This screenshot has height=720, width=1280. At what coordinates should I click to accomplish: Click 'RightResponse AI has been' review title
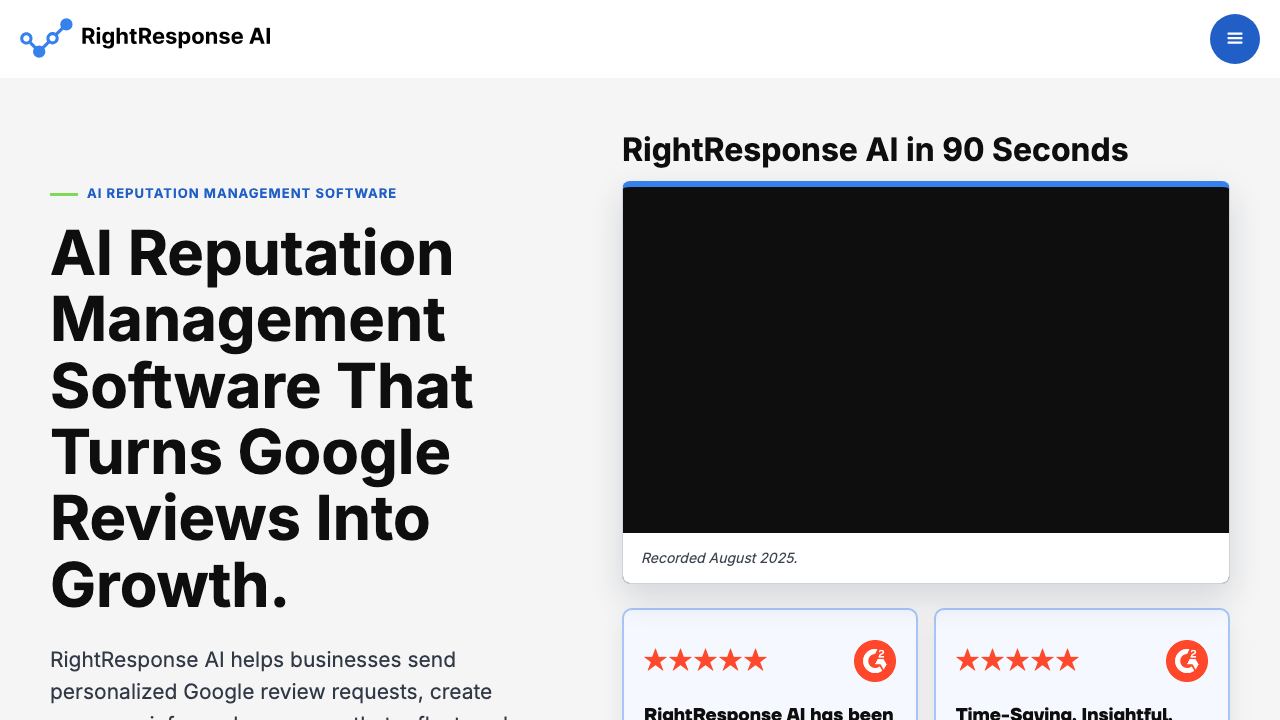[x=769, y=712]
